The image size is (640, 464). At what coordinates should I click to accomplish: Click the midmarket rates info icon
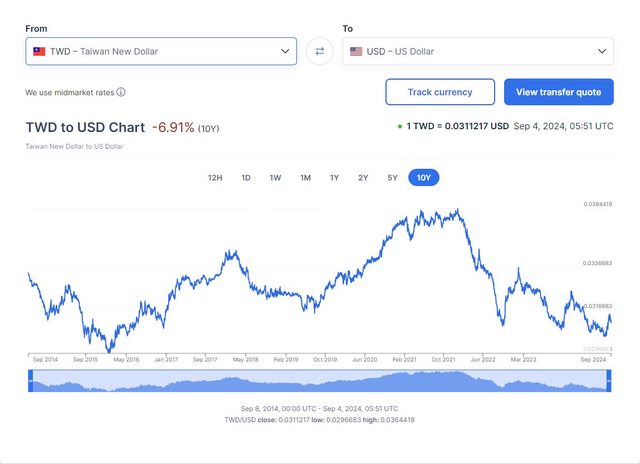(121, 92)
